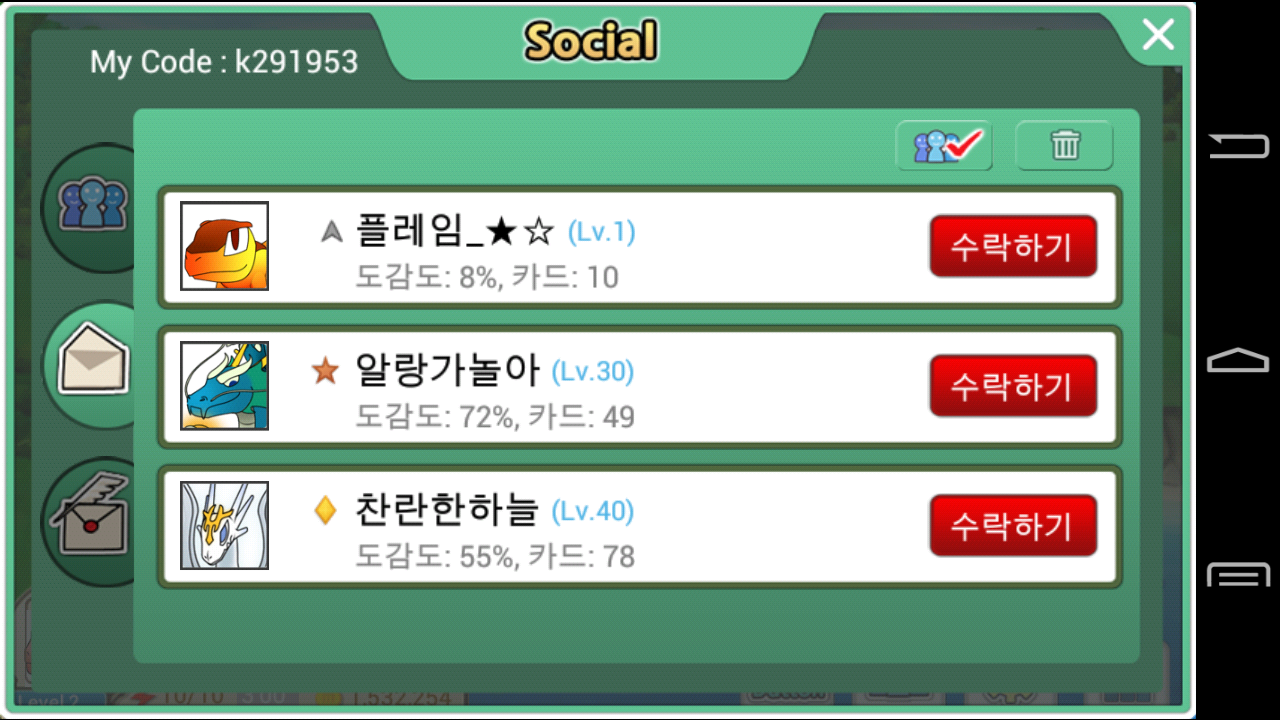Tap the orange lizard avatar thumbnail
The image size is (1280, 720).
pyautogui.click(x=225, y=246)
